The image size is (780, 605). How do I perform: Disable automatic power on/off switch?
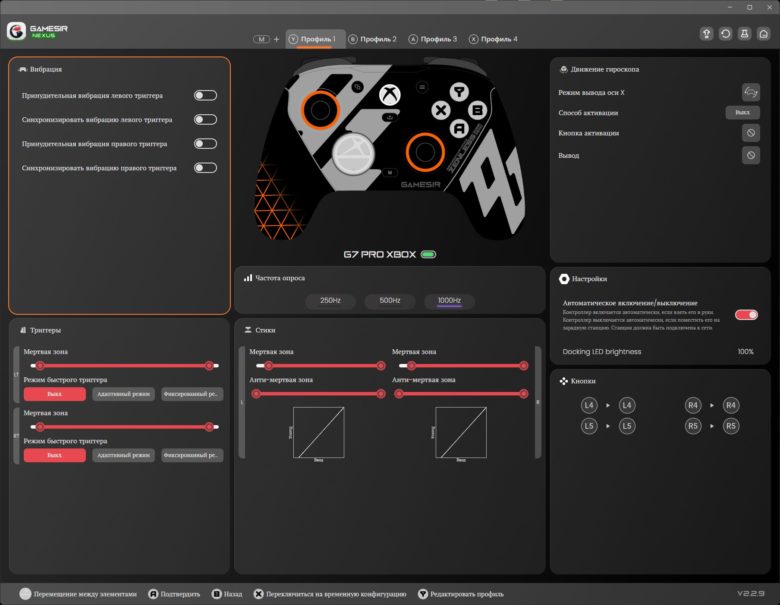746,314
